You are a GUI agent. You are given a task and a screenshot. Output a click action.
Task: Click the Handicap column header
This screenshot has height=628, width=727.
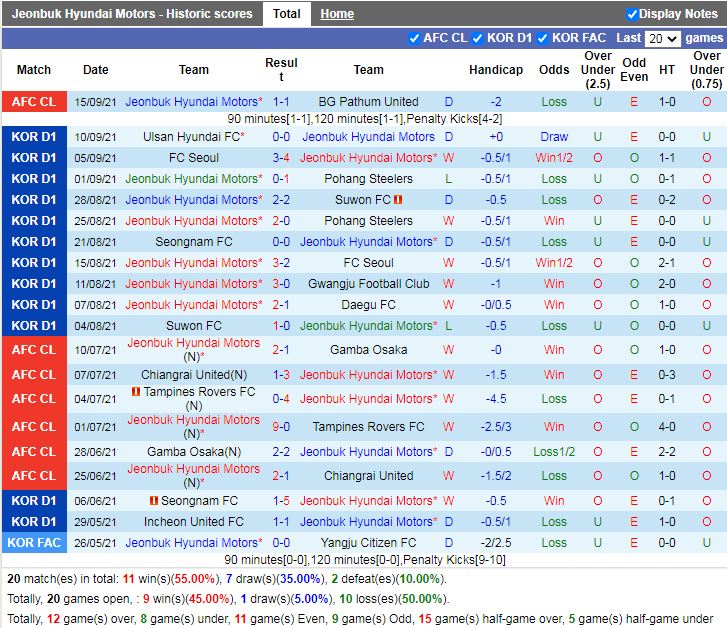coord(495,70)
